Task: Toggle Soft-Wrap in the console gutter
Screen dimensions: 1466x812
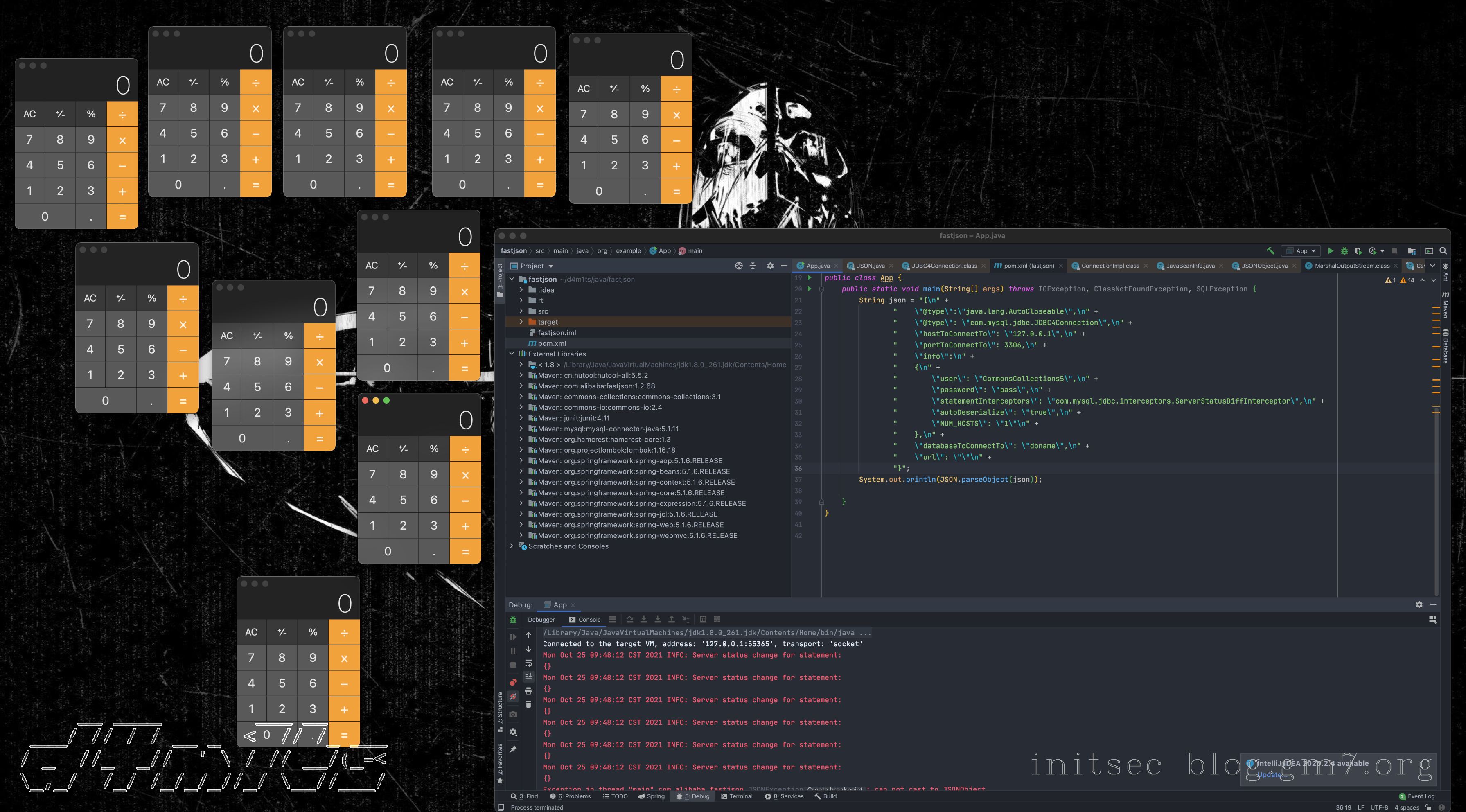Action: [528, 663]
